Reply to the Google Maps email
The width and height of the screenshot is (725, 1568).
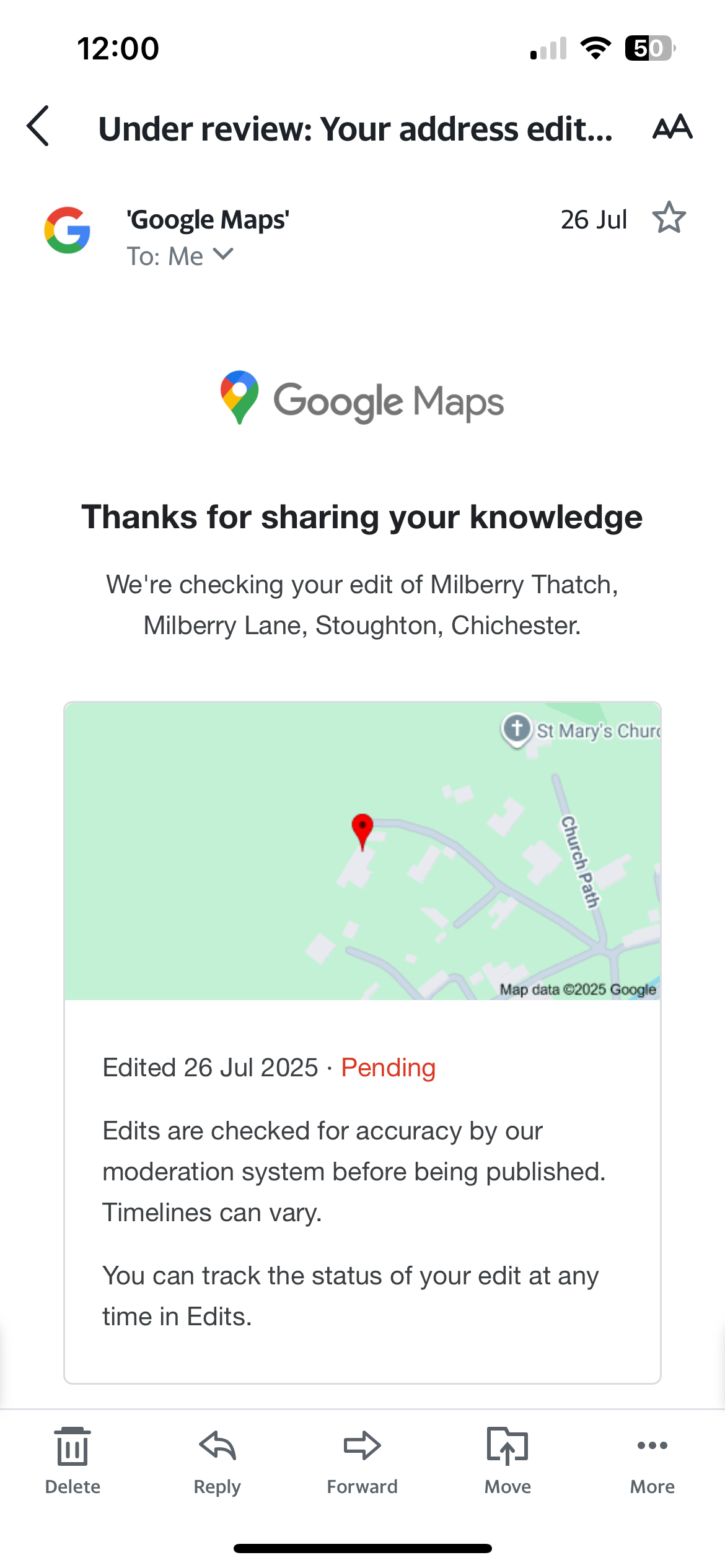click(217, 1460)
